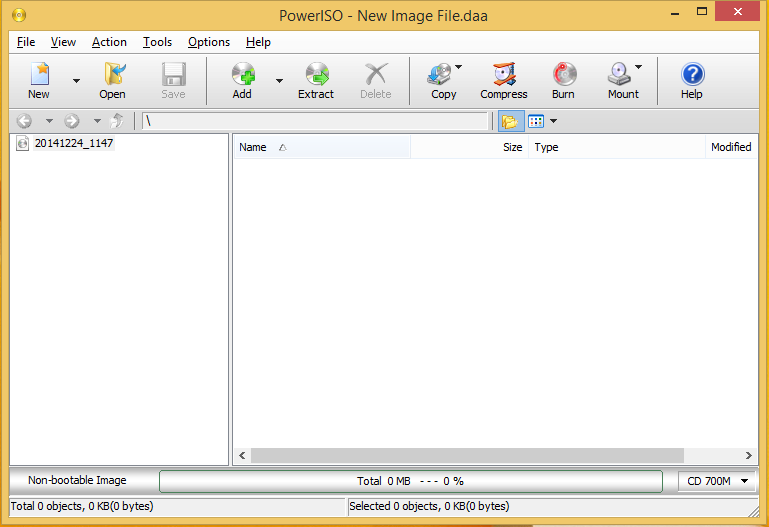Sort by the Size column header
The width and height of the screenshot is (769, 527).
pos(469,147)
